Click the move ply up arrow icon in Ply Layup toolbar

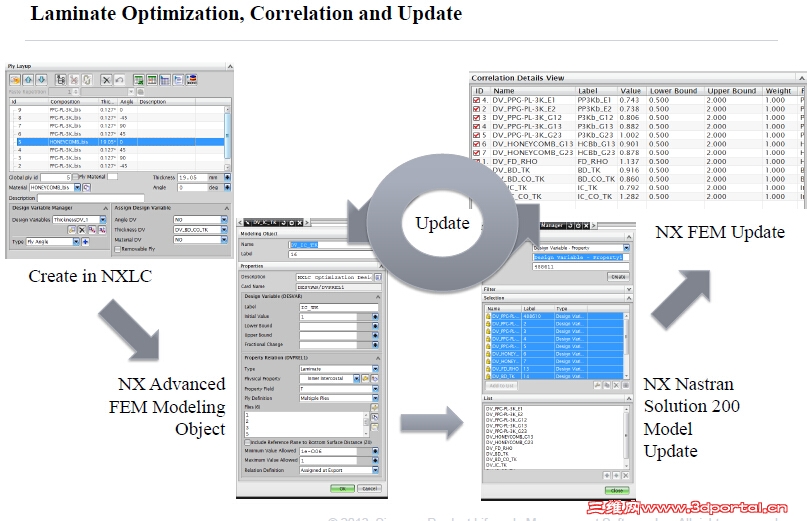28,80
